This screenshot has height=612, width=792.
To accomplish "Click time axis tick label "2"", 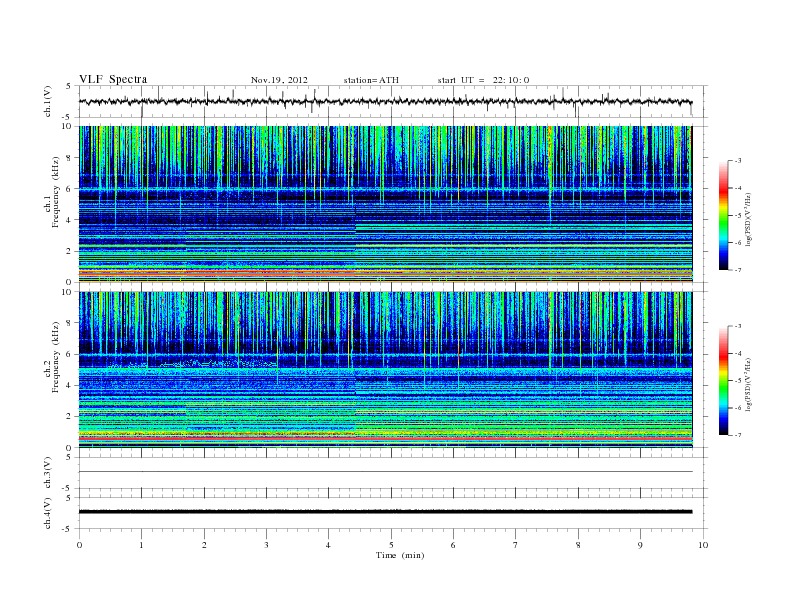I will point(204,545).
